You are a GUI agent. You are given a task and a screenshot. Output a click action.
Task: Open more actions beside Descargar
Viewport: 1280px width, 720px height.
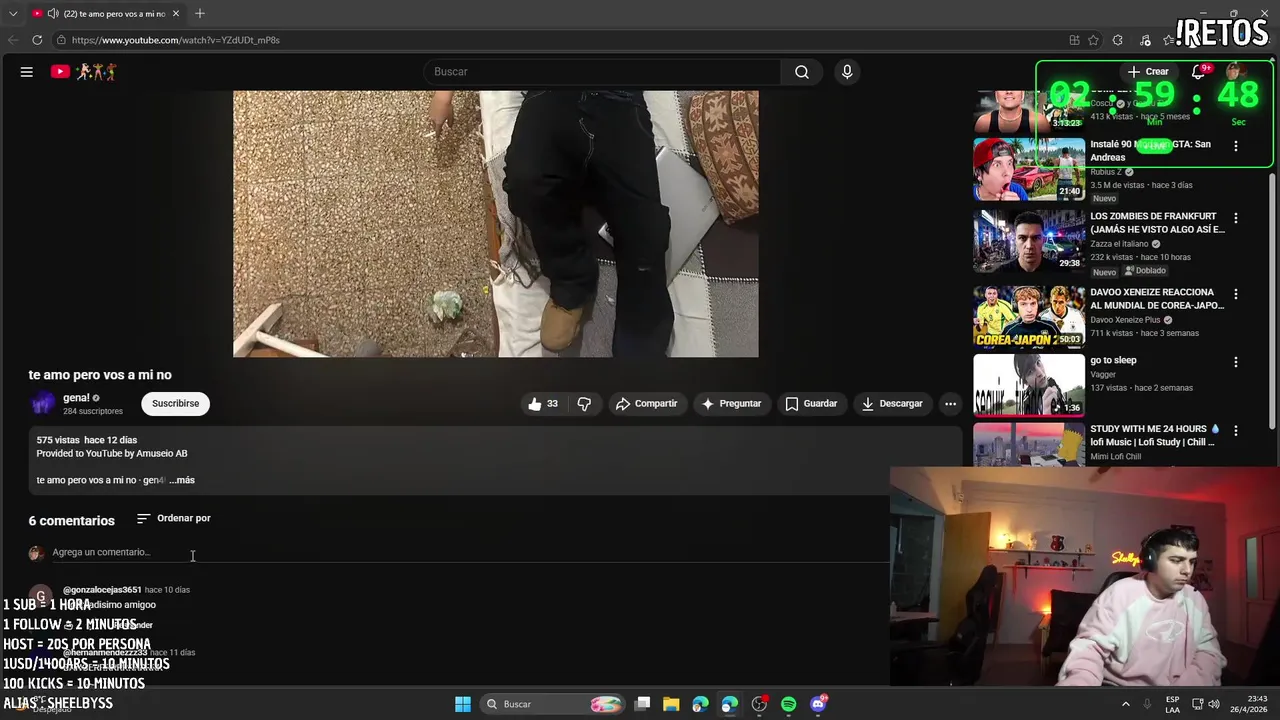click(x=950, y=404)
